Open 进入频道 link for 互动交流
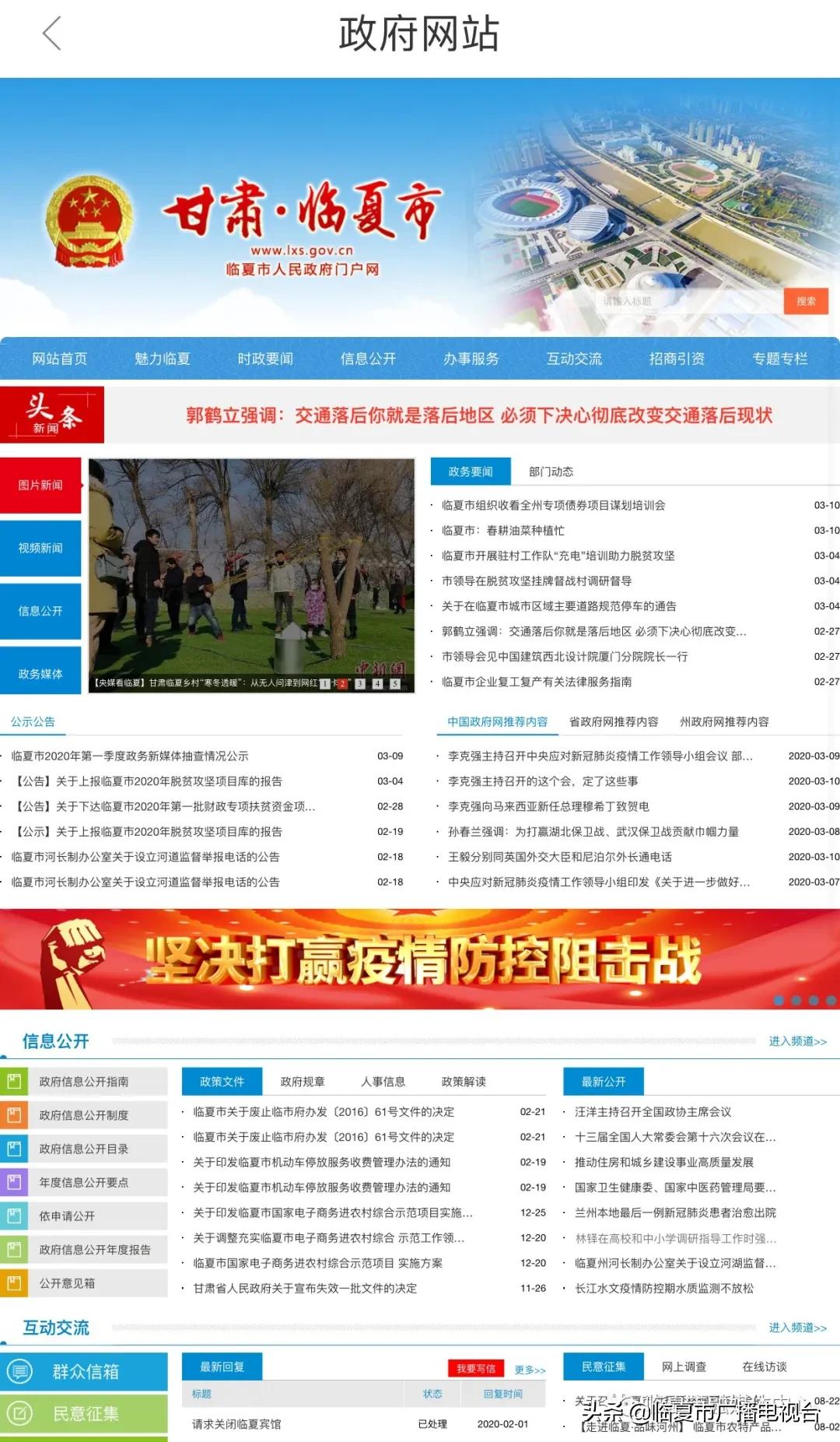The image size is (840, 1442). 797,1328
